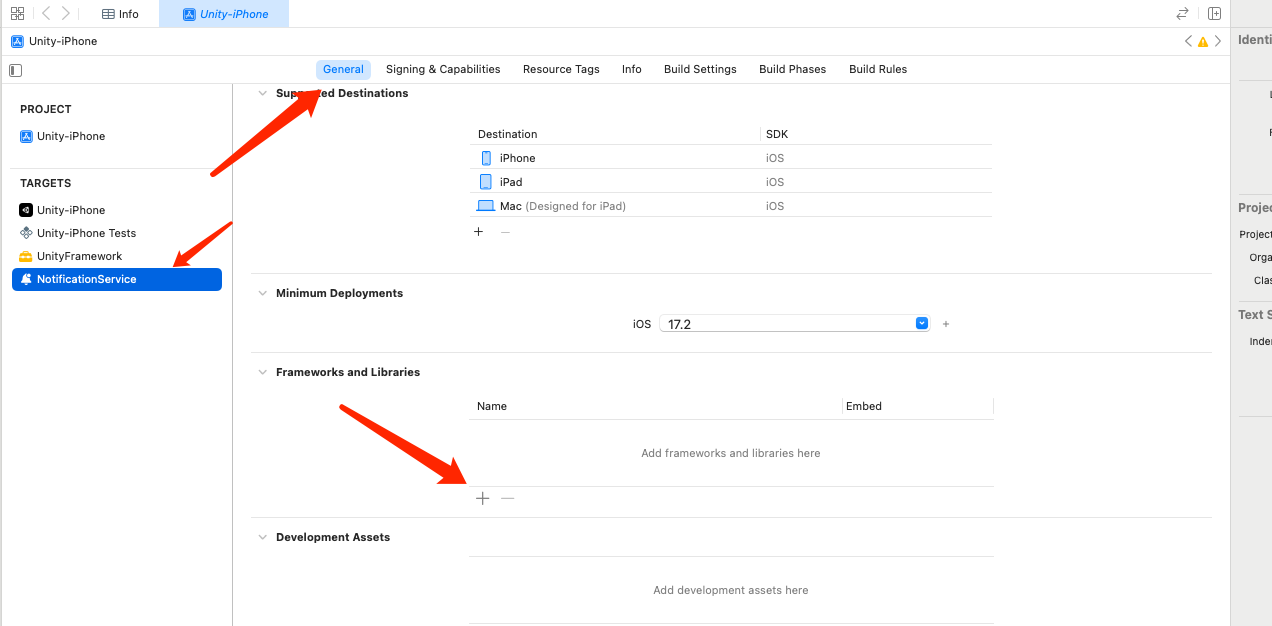The image size is (1272, 626).
Task: Collapse the Frameworks and Libraries section
Action: pos(264,372)
